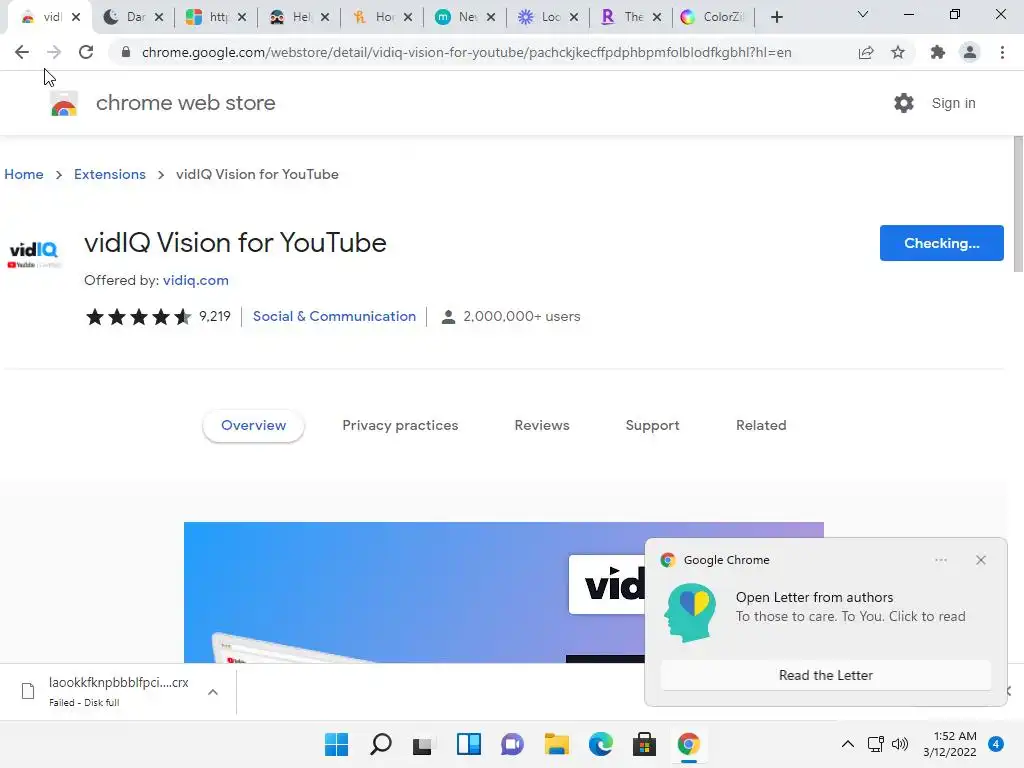Open File Explorer from taskbar
This screenshot has width=1024, height=768.
[556, 744]
